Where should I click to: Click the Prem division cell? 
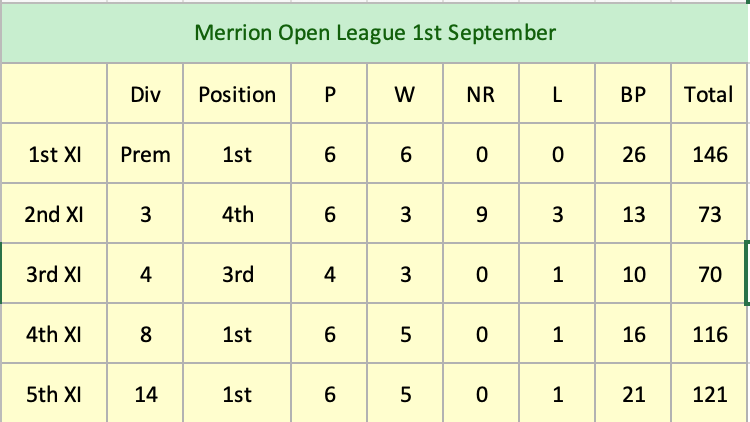(146, 155)
